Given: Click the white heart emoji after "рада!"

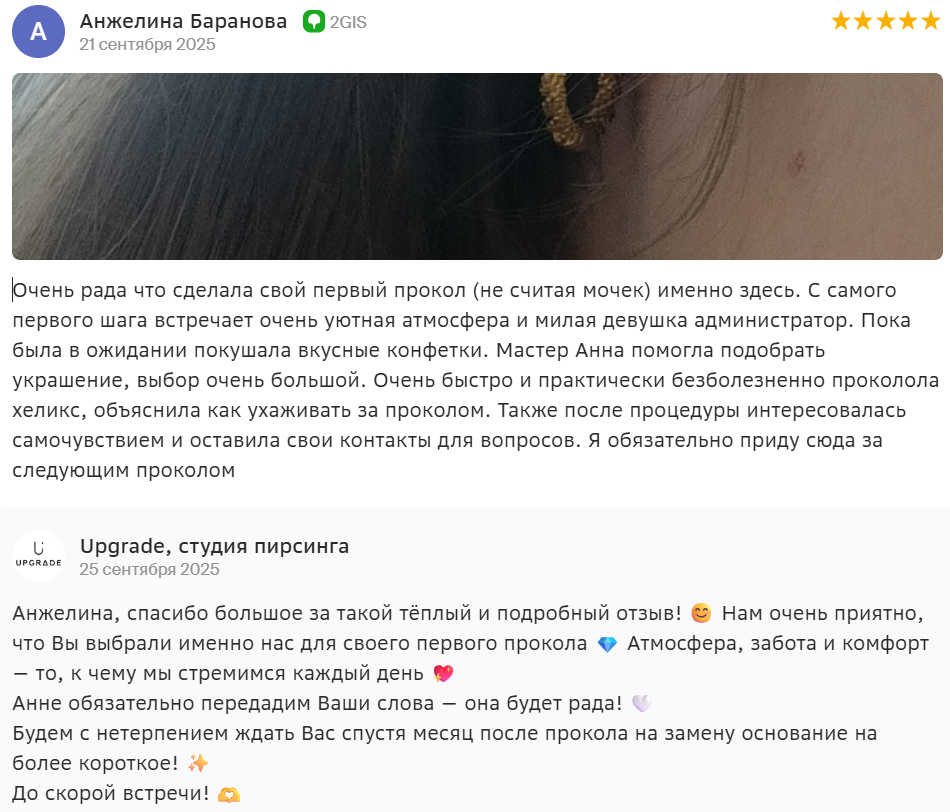Looking at the screenshot, I should click(642, 703).
